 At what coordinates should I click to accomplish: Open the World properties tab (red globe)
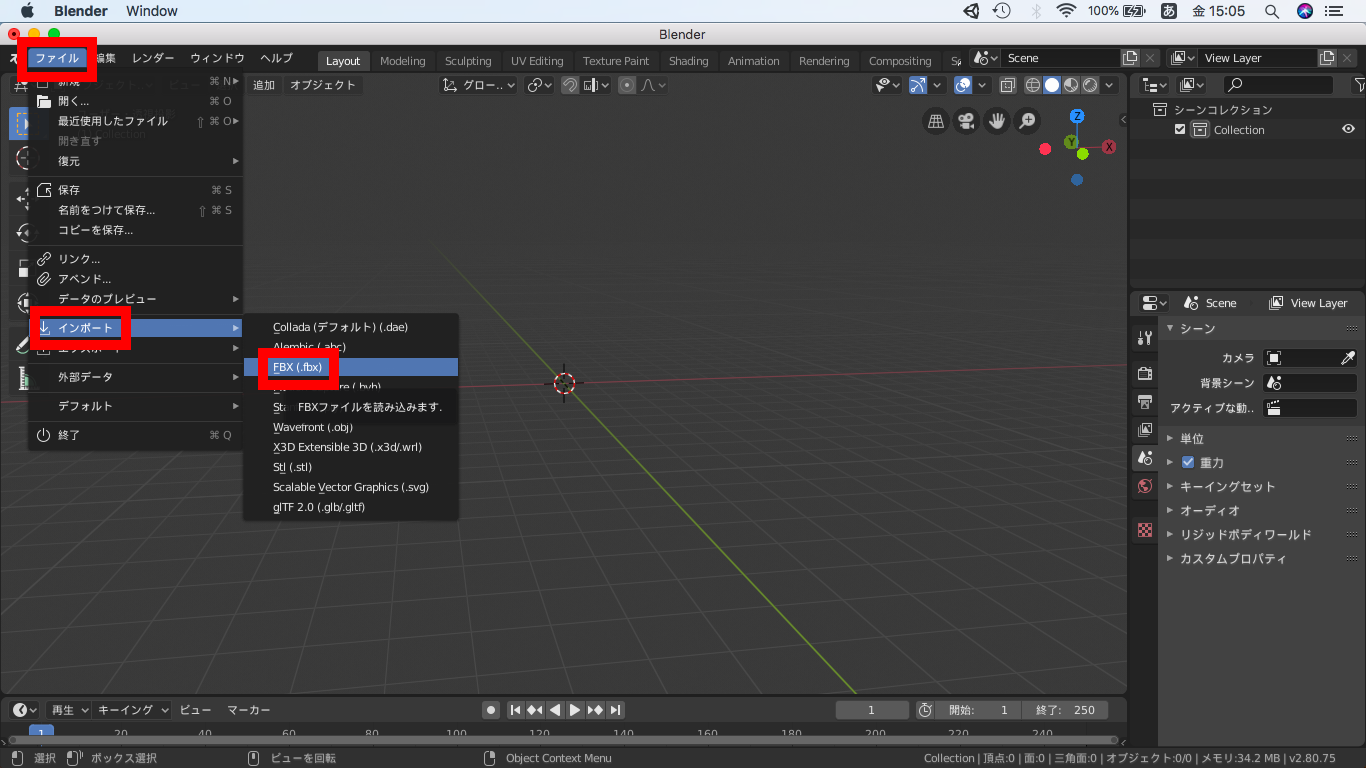pos(1145,486)
